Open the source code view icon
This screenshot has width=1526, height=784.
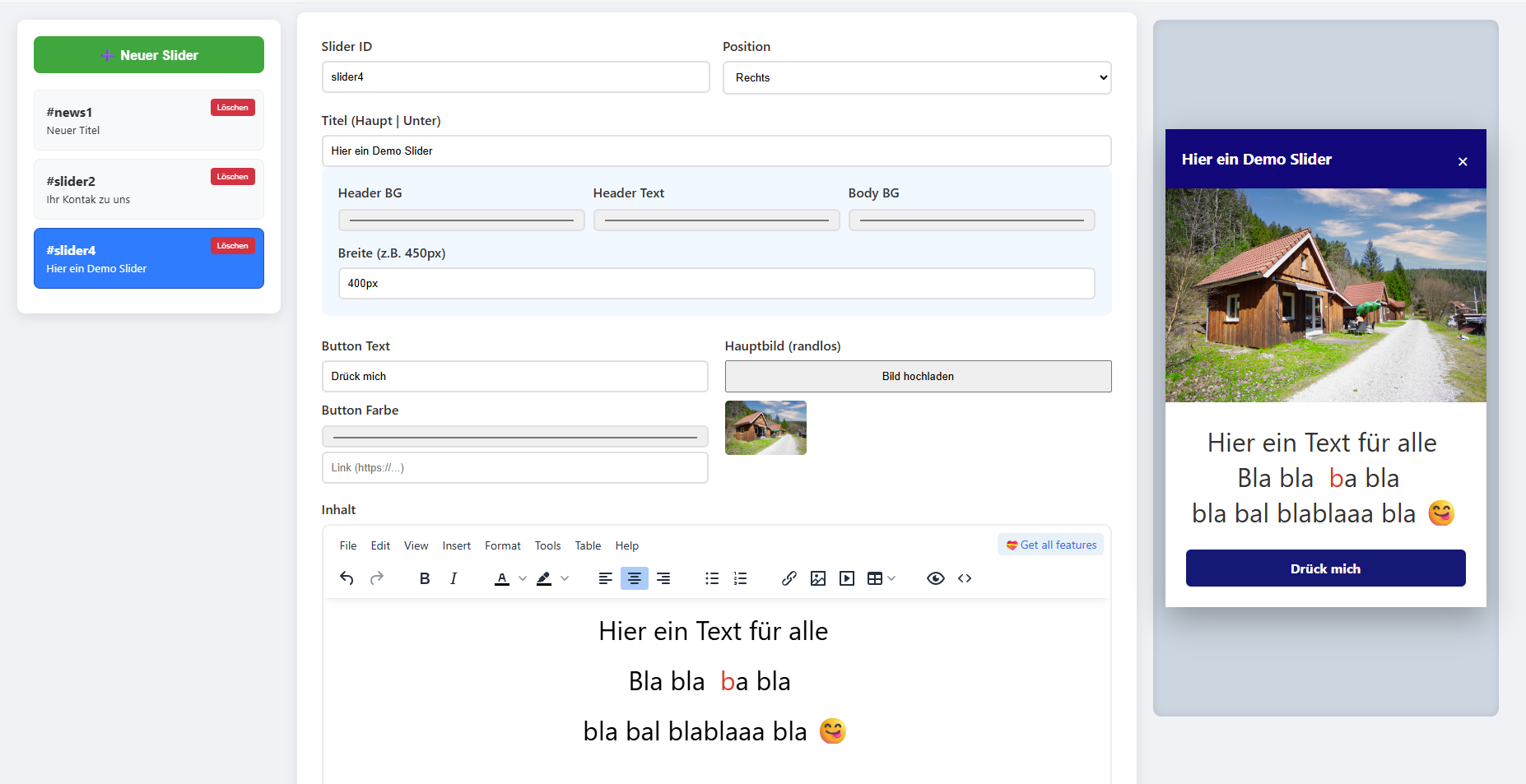pos(965,578)
